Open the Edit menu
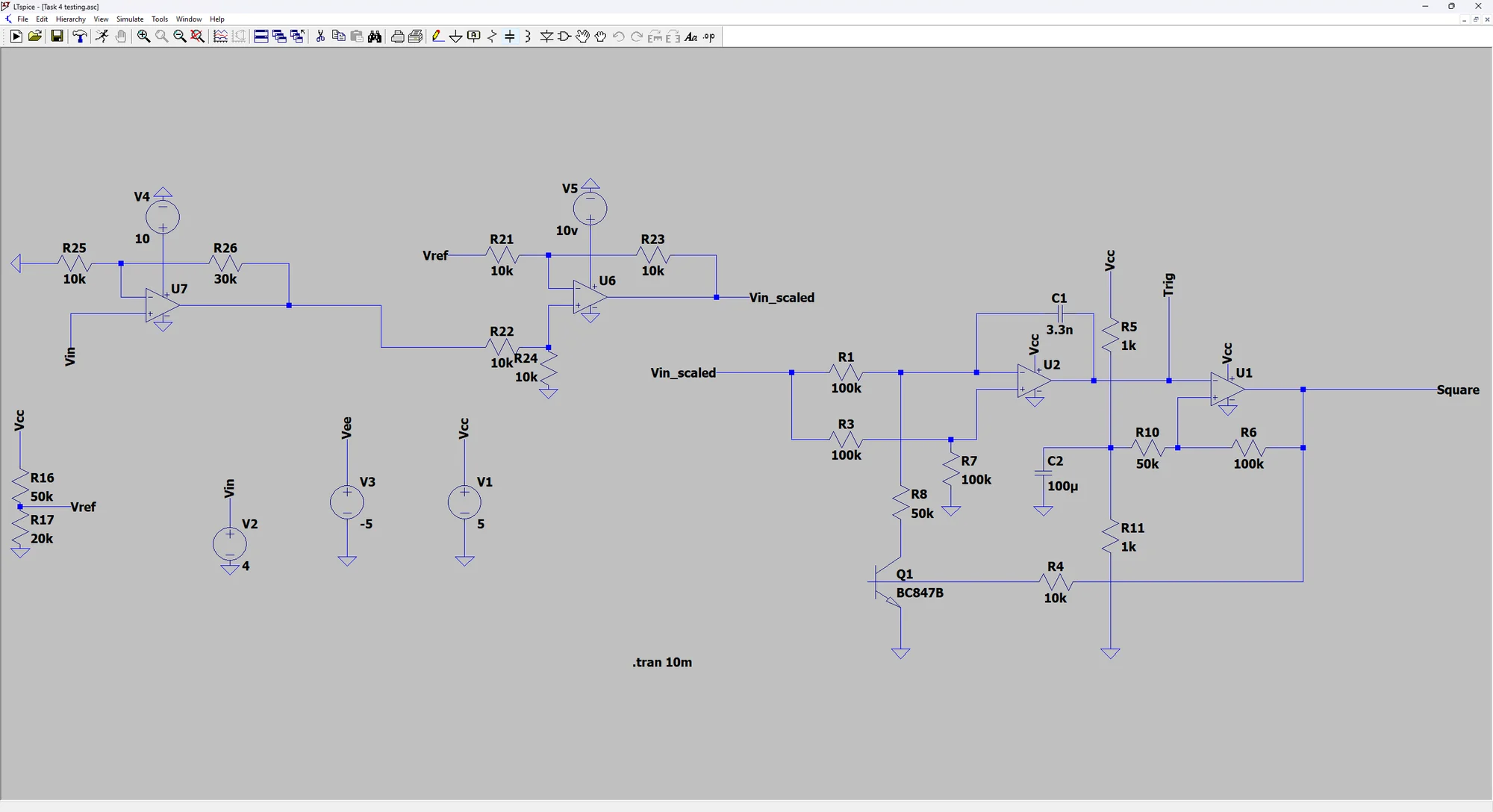This screenshot has width=1493, height=812. click(42, 19)
